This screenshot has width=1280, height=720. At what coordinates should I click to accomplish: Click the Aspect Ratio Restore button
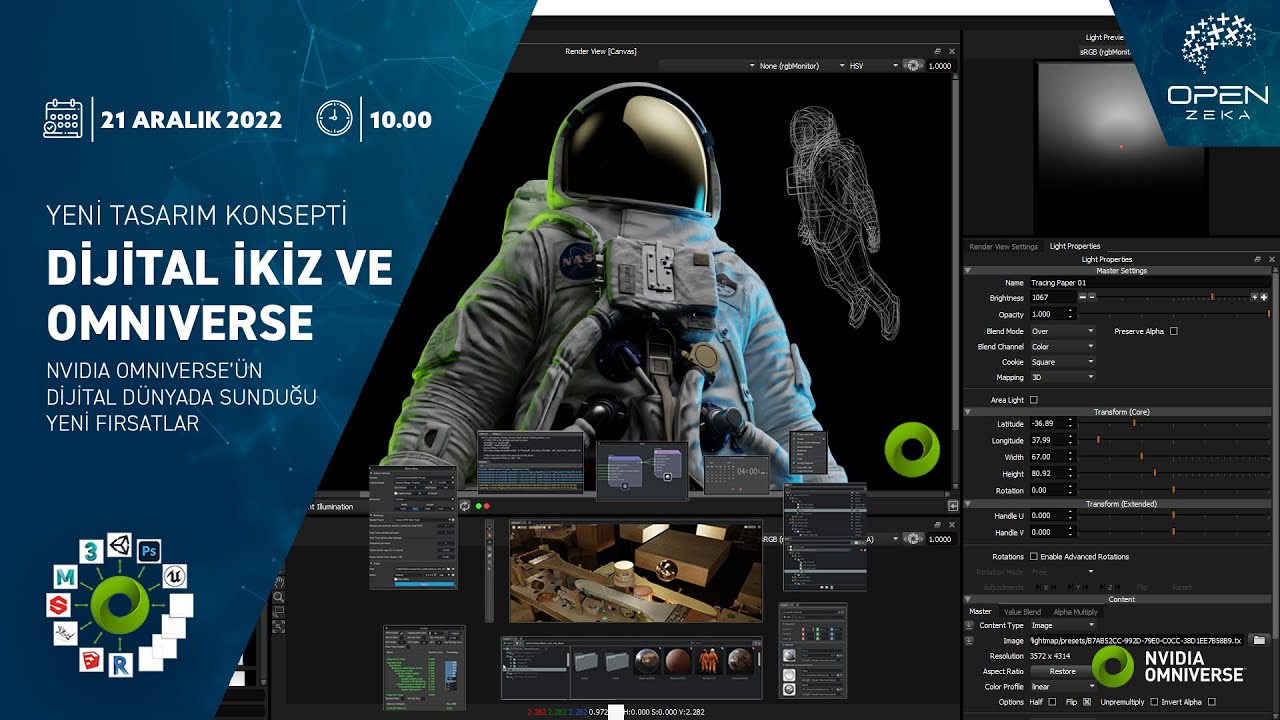[x=1063, y=671]
